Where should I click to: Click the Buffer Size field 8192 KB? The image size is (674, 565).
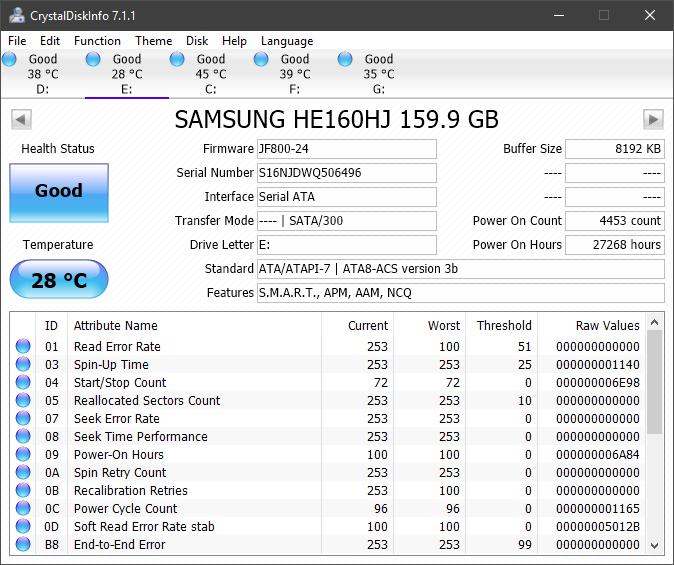click(615, 149)
